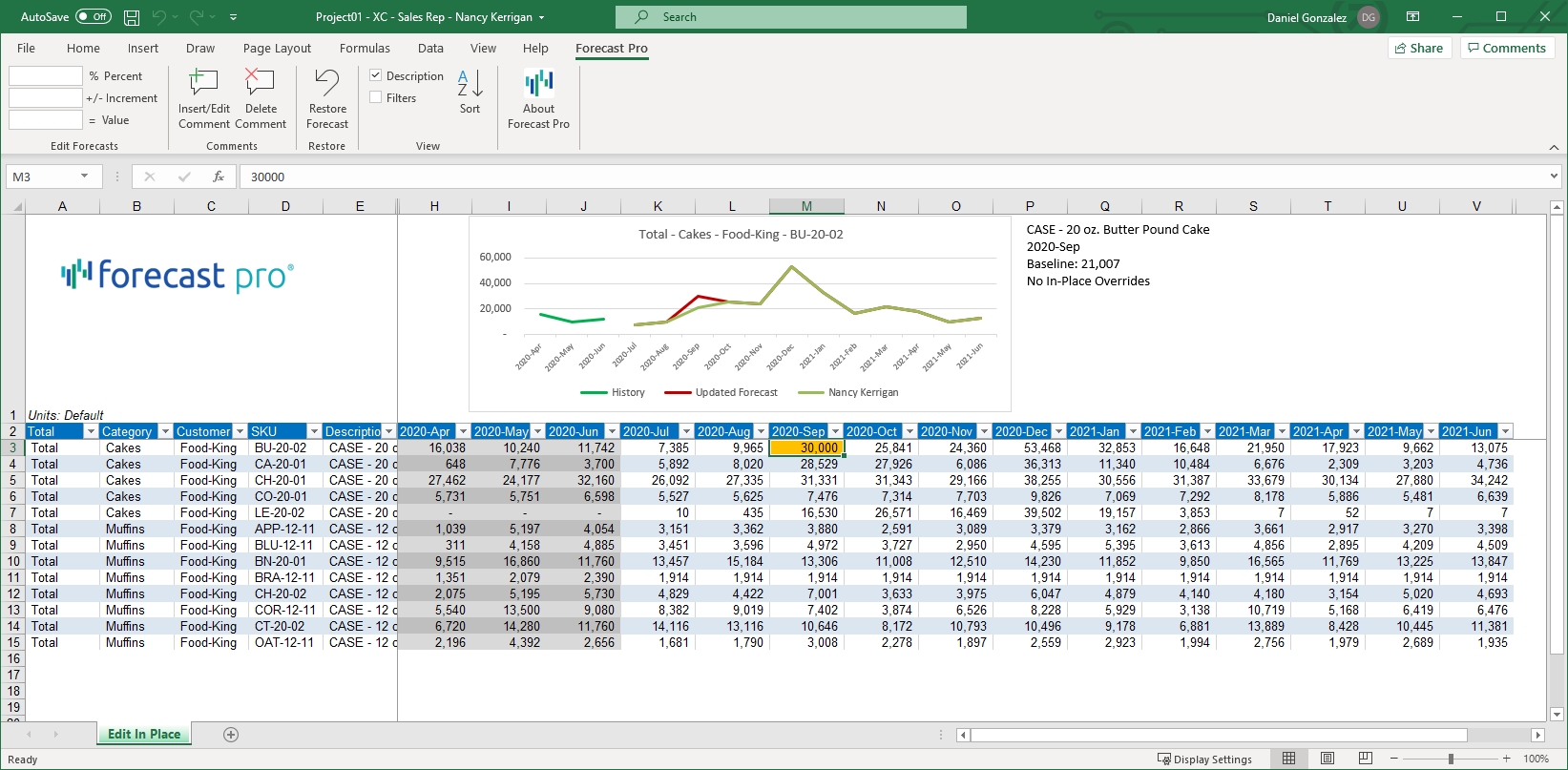Open the Page Layout tab
Viewport: 1568px width, 770px height.
277,48
